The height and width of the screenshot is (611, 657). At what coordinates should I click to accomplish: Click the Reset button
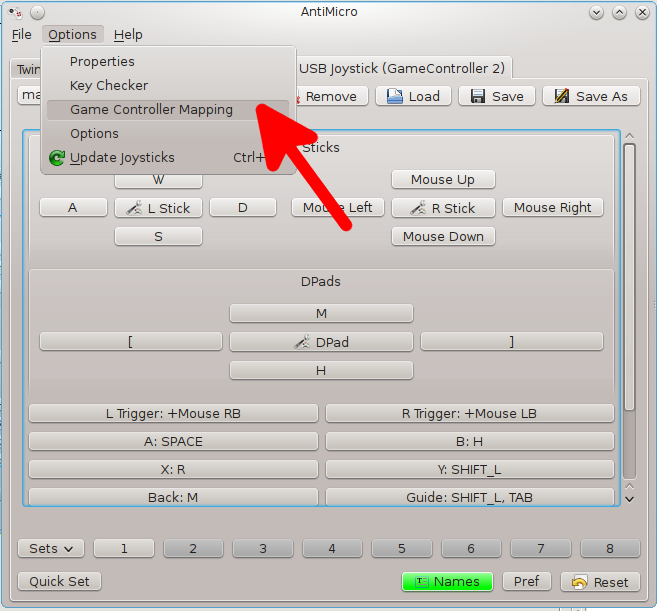point(601,582)
